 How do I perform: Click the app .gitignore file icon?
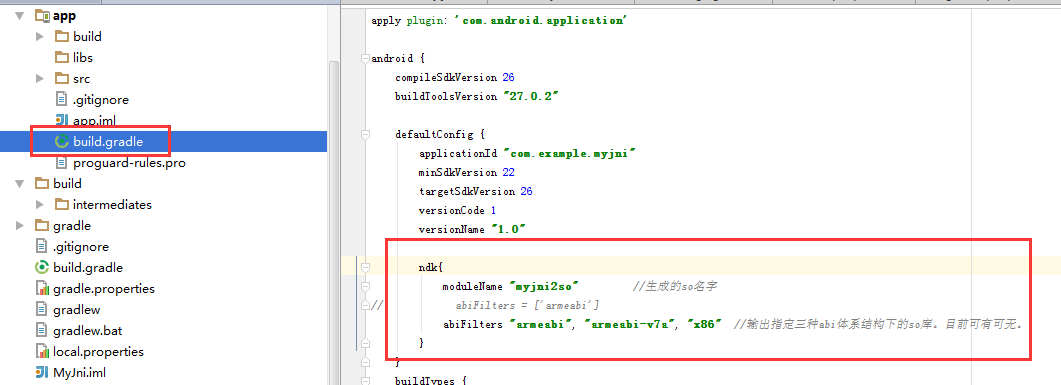tap(62, 99)
